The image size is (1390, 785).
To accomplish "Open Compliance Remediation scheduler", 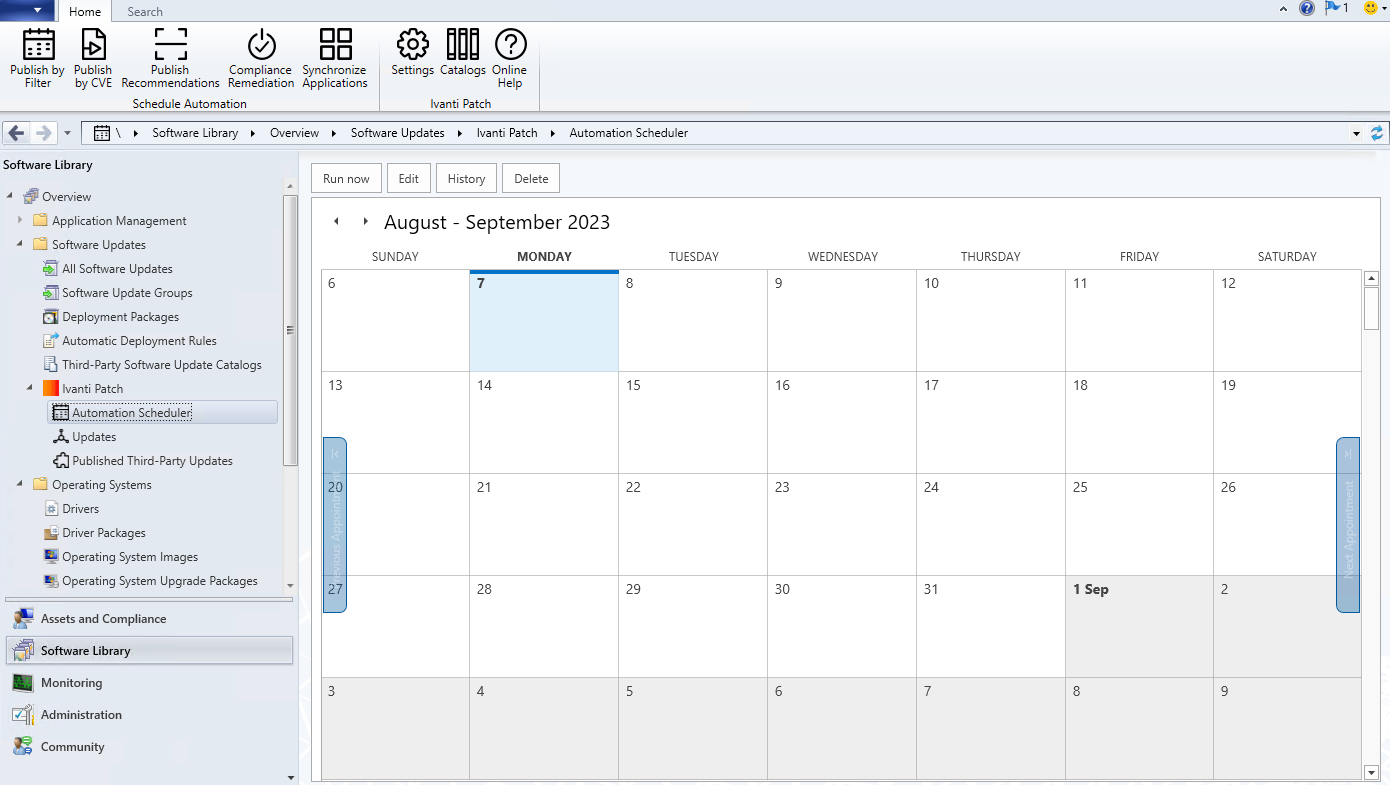I will pyautogui.click(x=261, y=45).
